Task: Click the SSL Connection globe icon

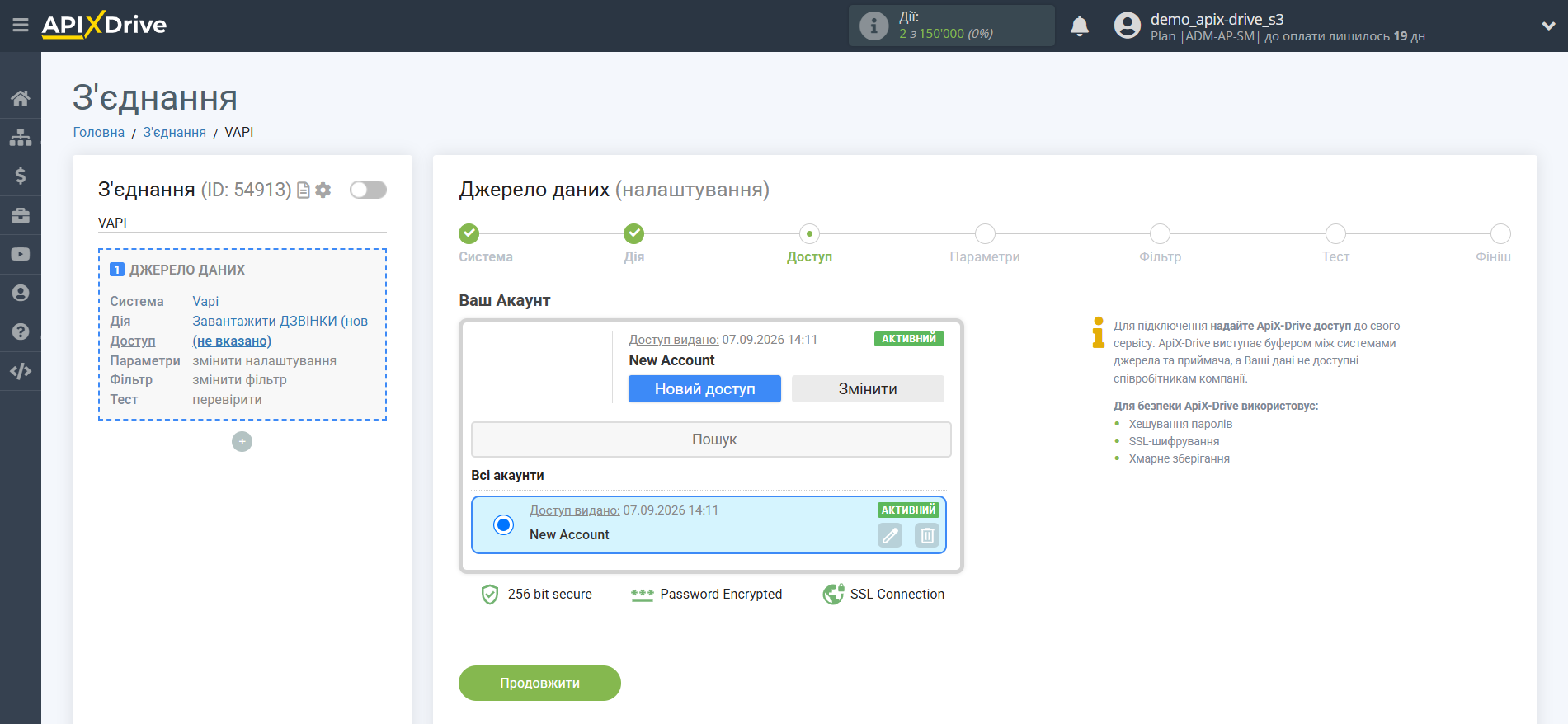Action: click(x=834, y=594)
